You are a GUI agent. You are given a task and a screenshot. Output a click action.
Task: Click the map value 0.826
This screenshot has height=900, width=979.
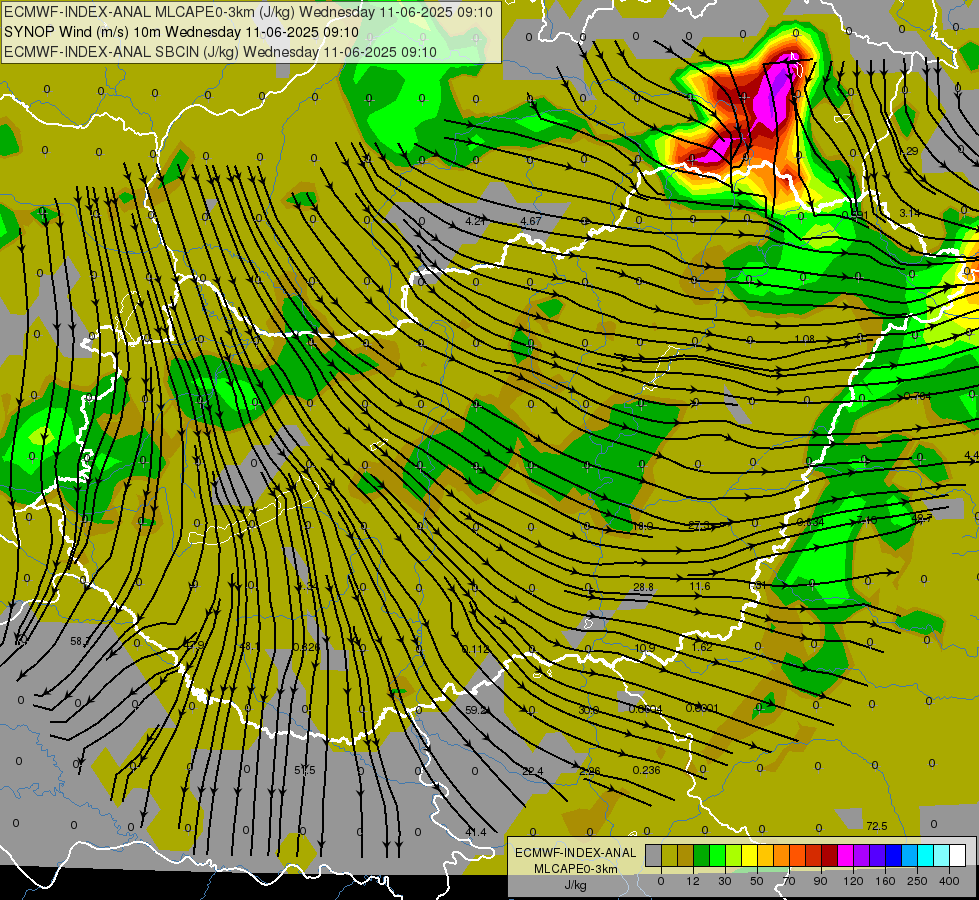tap(307, 647)
